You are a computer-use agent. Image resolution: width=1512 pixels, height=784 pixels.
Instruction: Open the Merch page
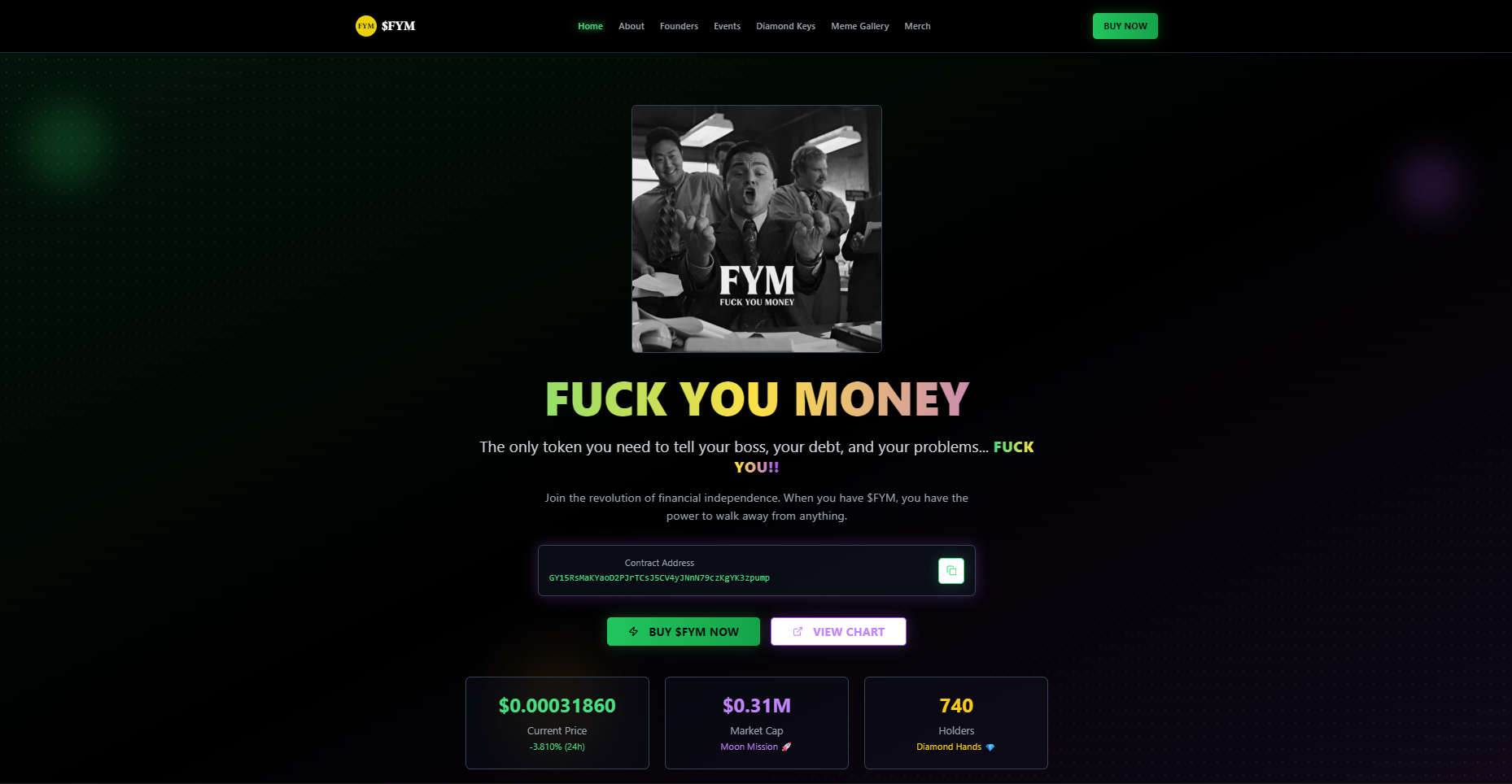click(917, 26)
